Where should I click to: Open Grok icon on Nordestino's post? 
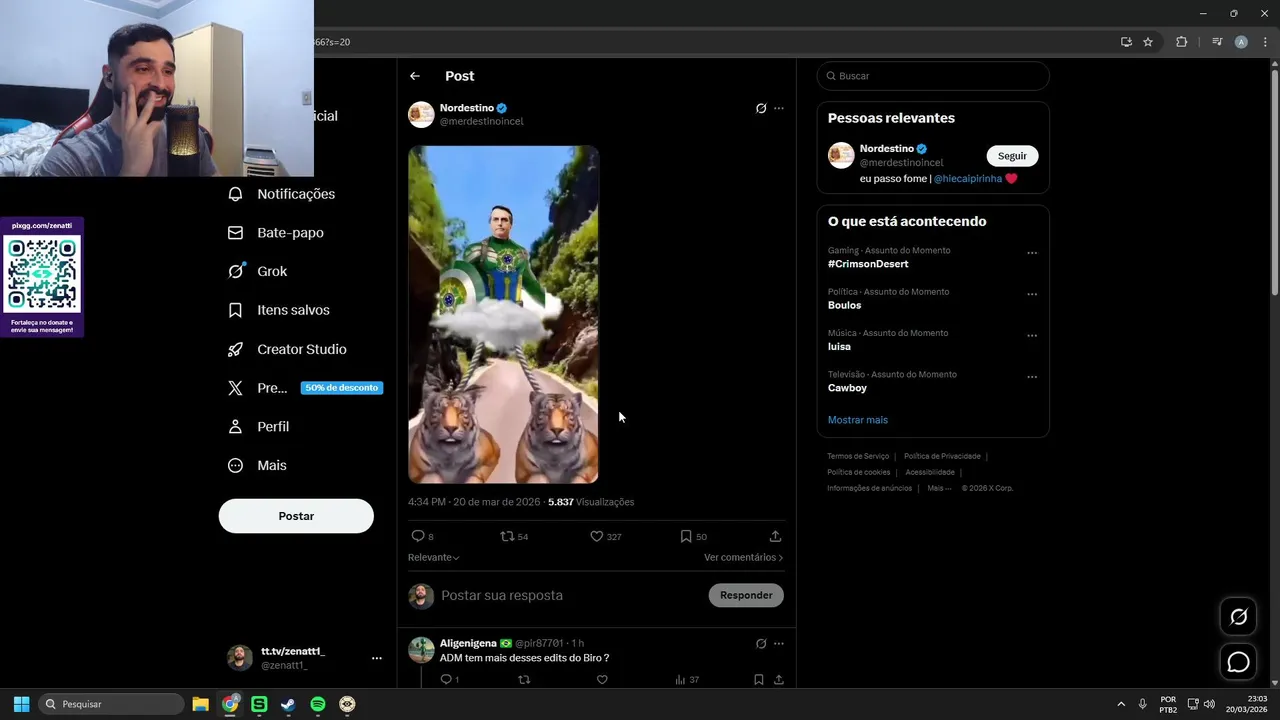[761, 108]
